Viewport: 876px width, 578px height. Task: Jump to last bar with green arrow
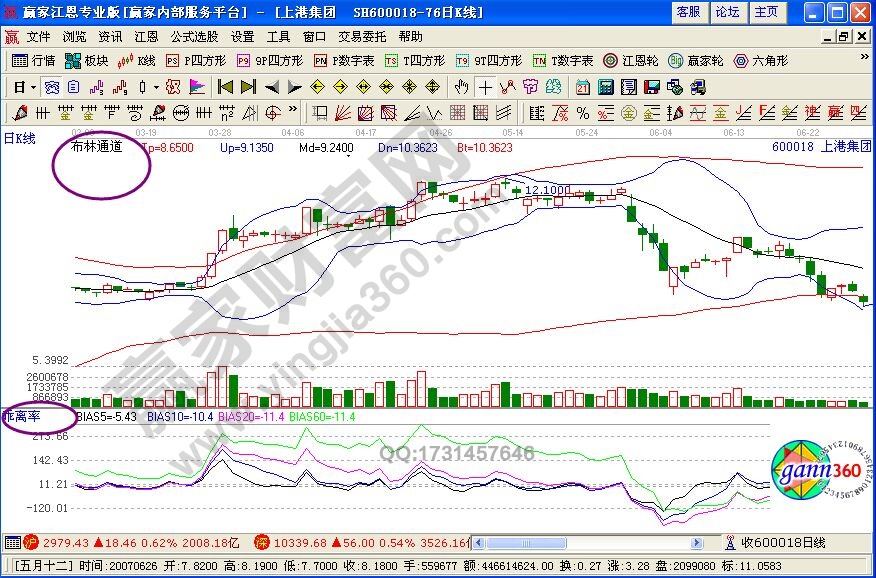coord(248,87)
